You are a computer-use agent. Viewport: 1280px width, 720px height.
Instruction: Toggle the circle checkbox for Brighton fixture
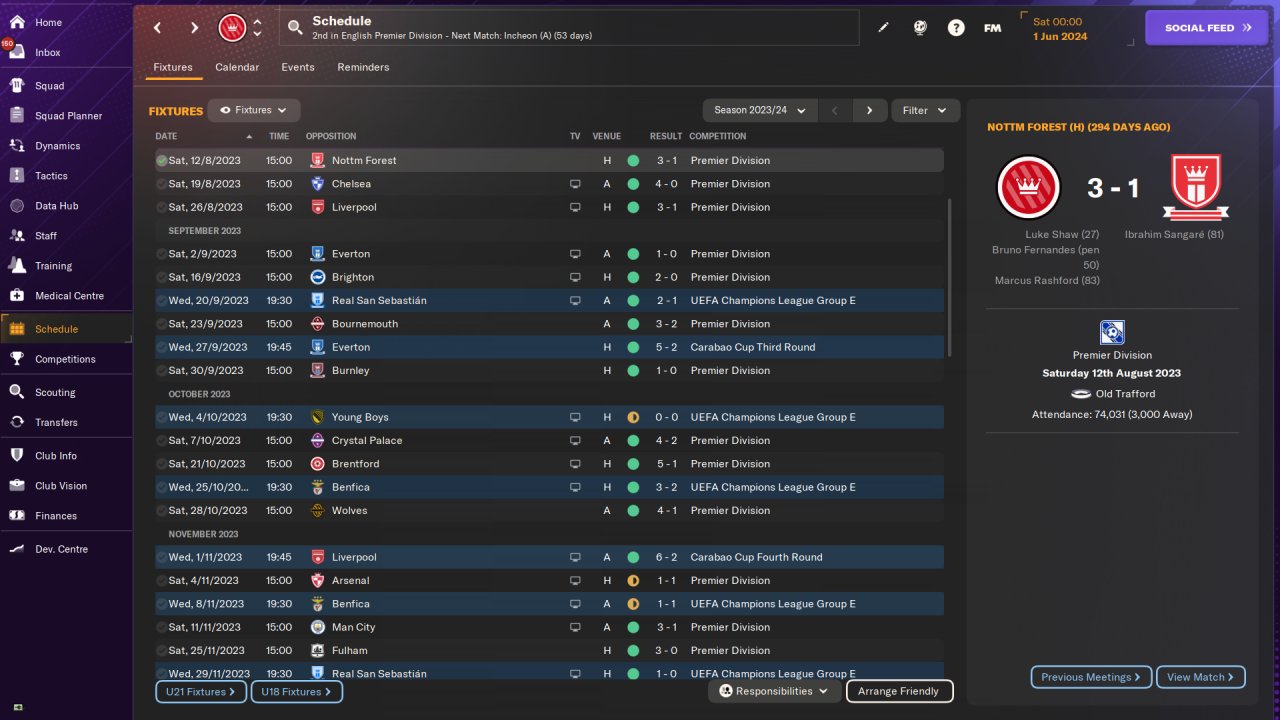pos(162,277)
